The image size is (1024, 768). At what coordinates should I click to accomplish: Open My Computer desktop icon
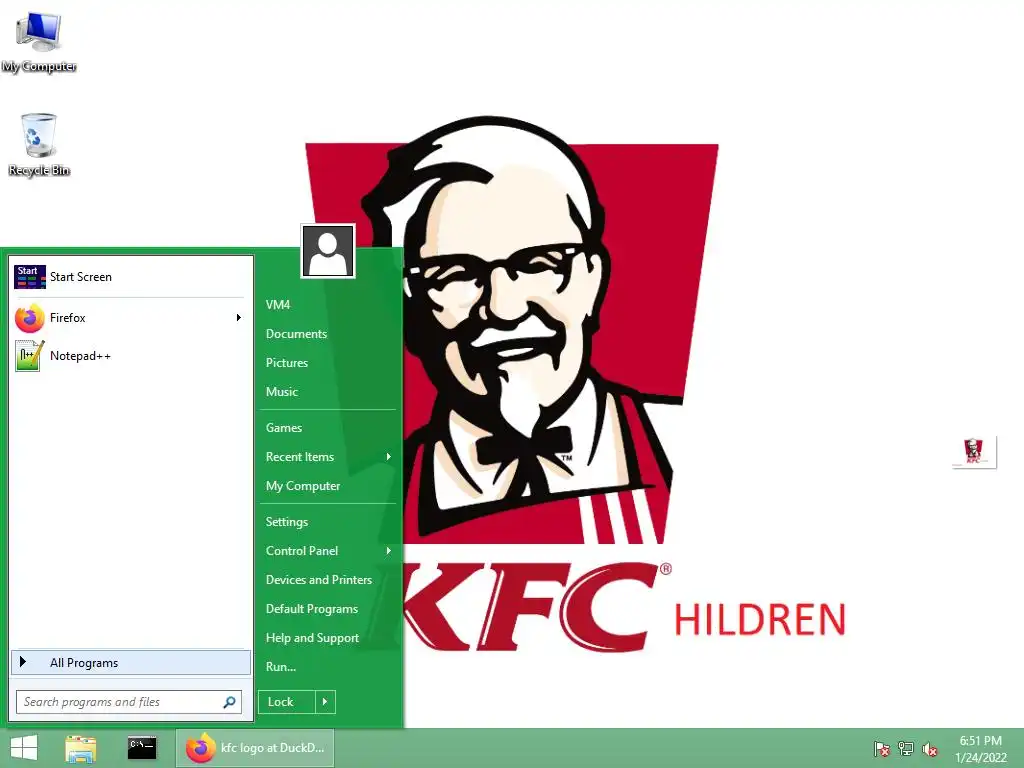pos(39,42)
